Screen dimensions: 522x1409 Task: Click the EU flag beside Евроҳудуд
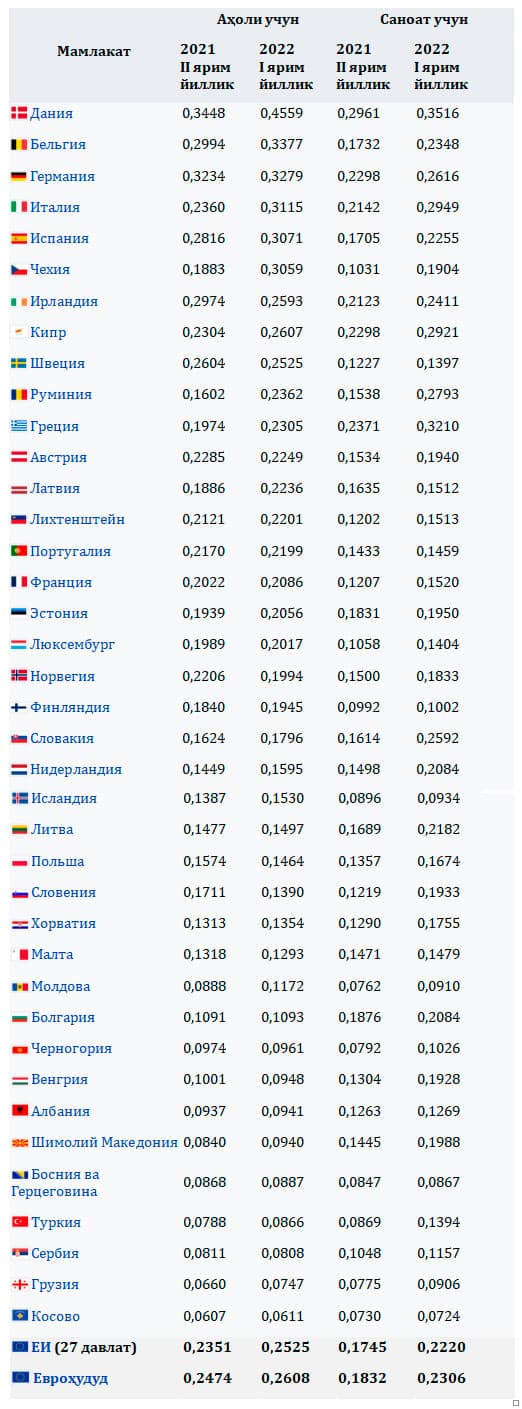[19, 1378]
